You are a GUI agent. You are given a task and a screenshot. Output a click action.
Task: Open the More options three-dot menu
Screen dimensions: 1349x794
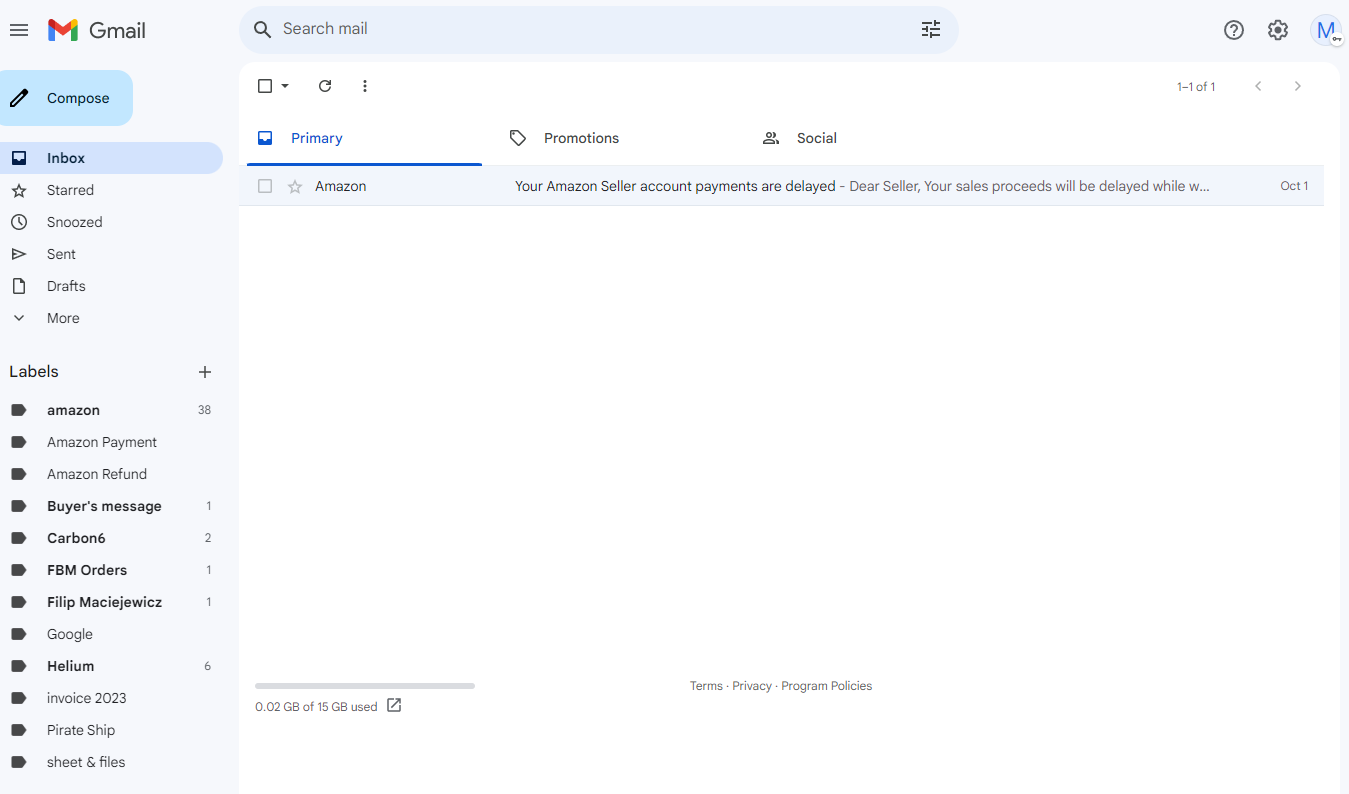[365, 86]
